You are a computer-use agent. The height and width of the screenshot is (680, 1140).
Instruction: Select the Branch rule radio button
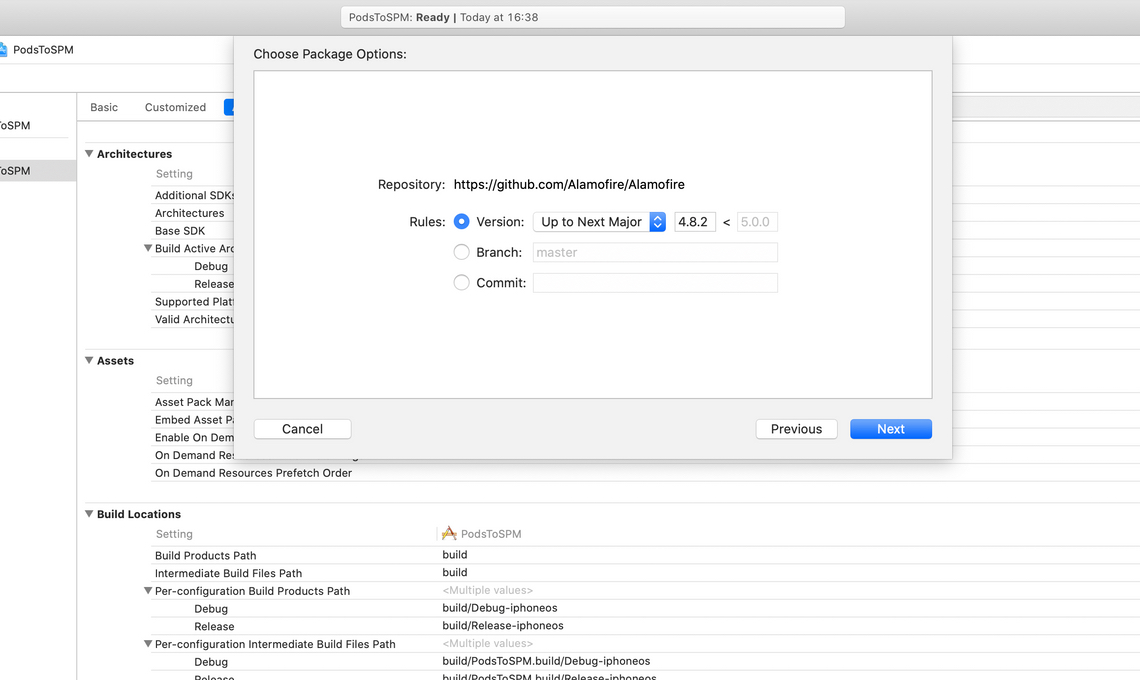[x=462, y=252]
